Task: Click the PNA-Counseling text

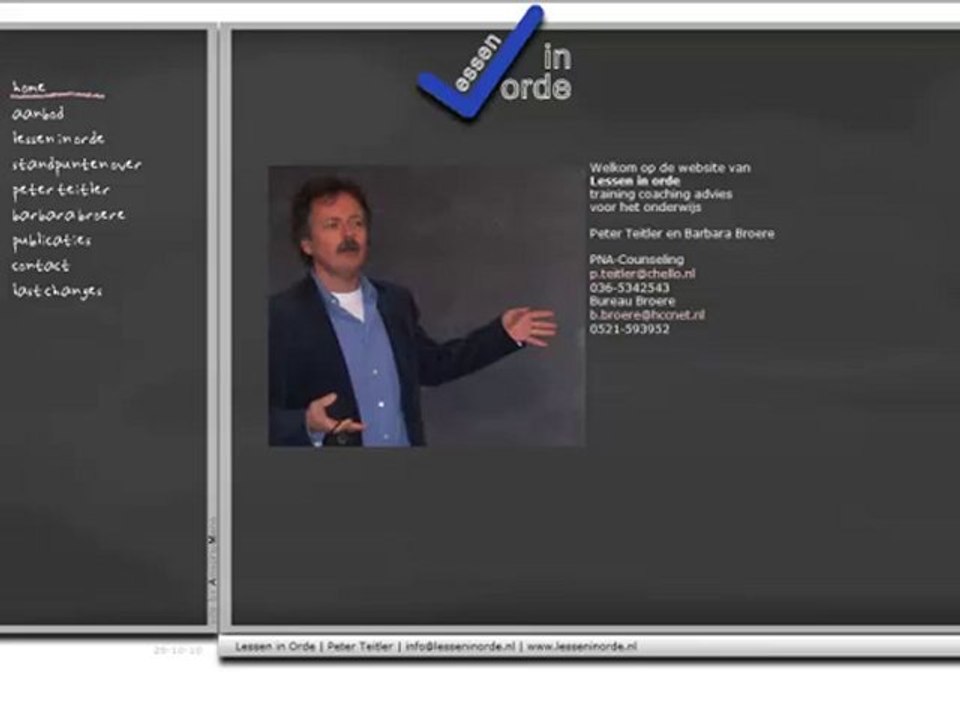Action: (x=637, y=260)
